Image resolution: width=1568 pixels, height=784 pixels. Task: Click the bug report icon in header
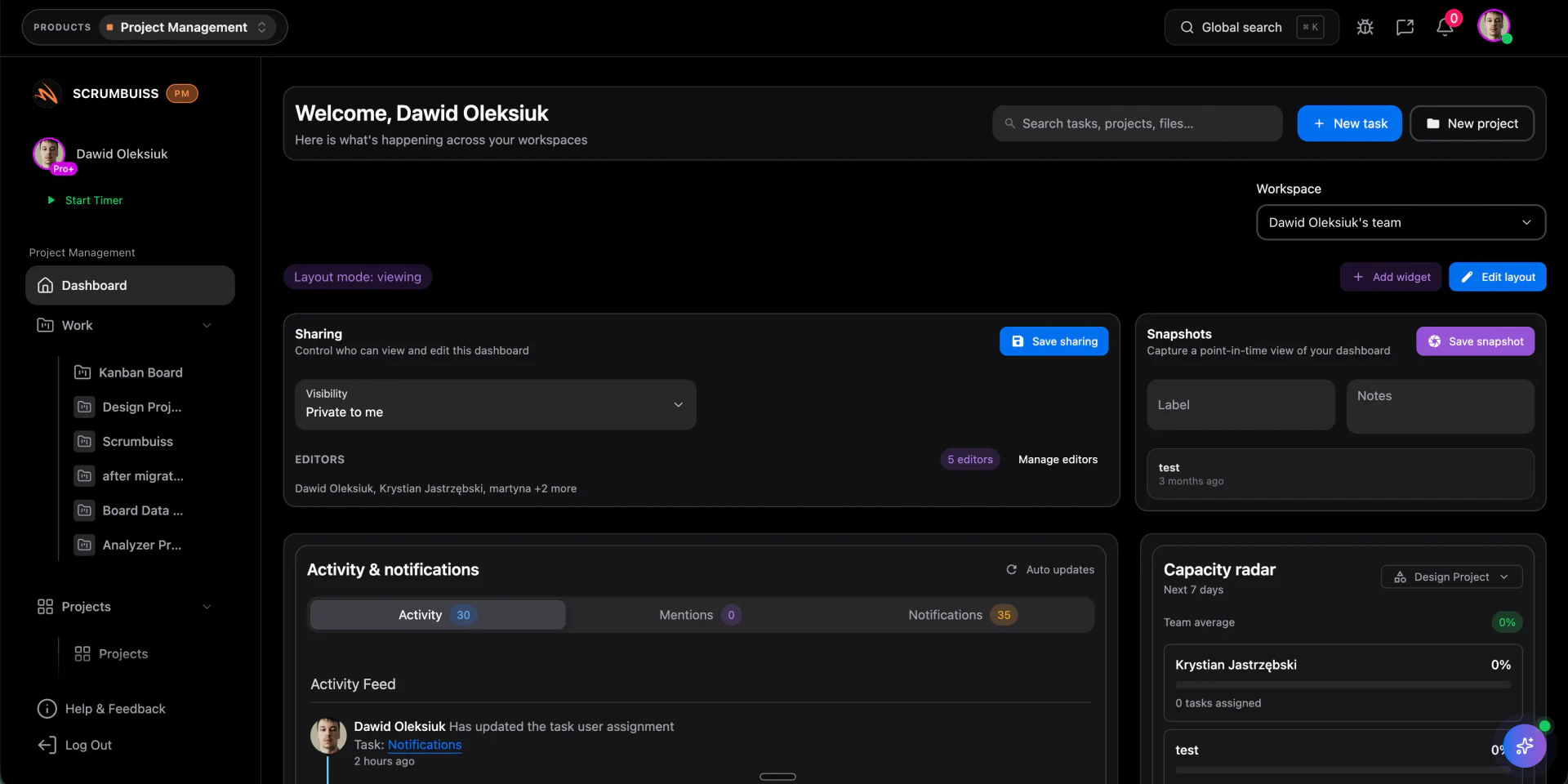[1365, 27]
